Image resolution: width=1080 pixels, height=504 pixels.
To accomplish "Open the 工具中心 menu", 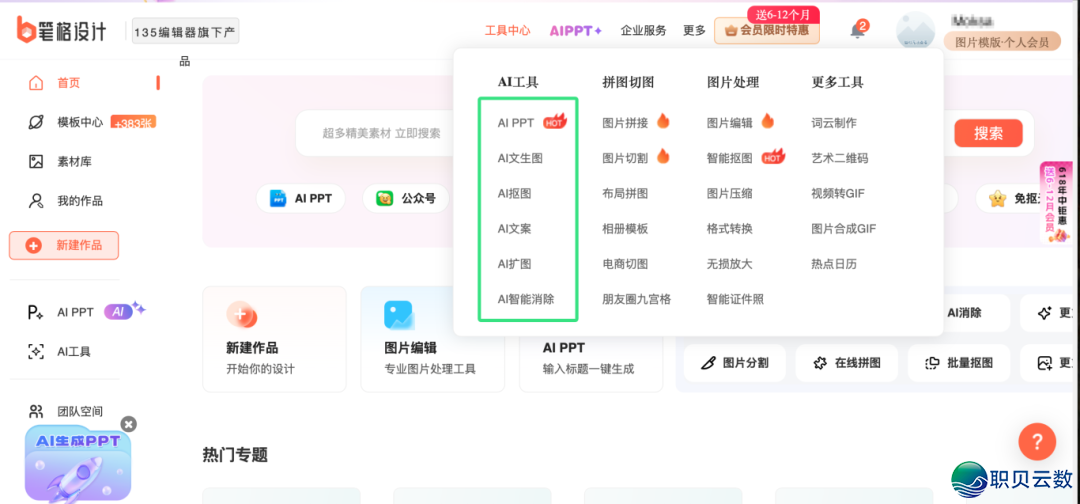I will (507, 31).
